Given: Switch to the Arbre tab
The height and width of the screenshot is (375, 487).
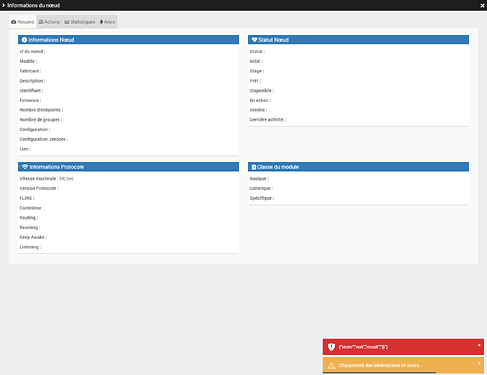Looking at the screenshot, I should point(107,22).
